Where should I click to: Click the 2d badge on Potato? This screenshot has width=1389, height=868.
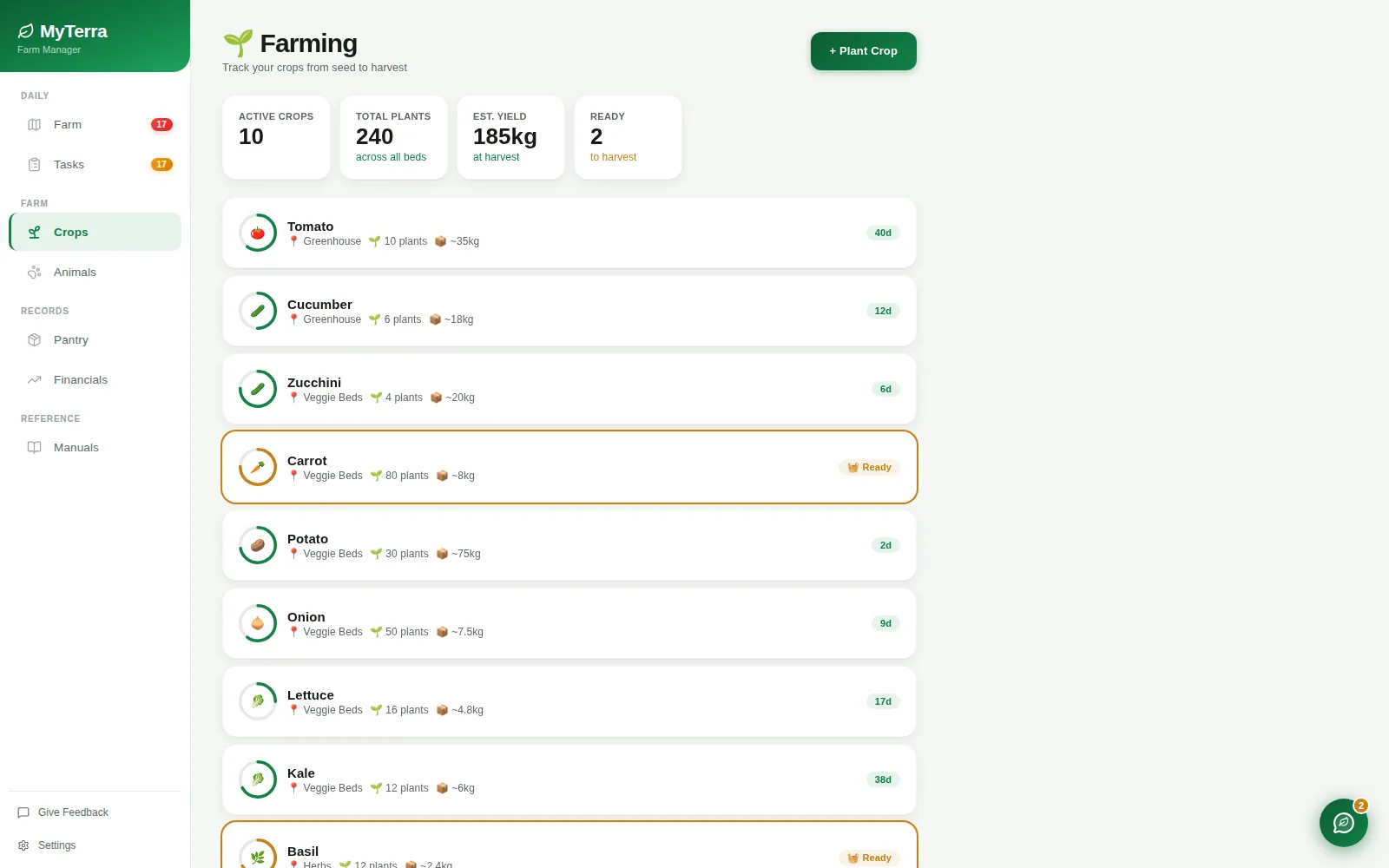tap(885, 545)
